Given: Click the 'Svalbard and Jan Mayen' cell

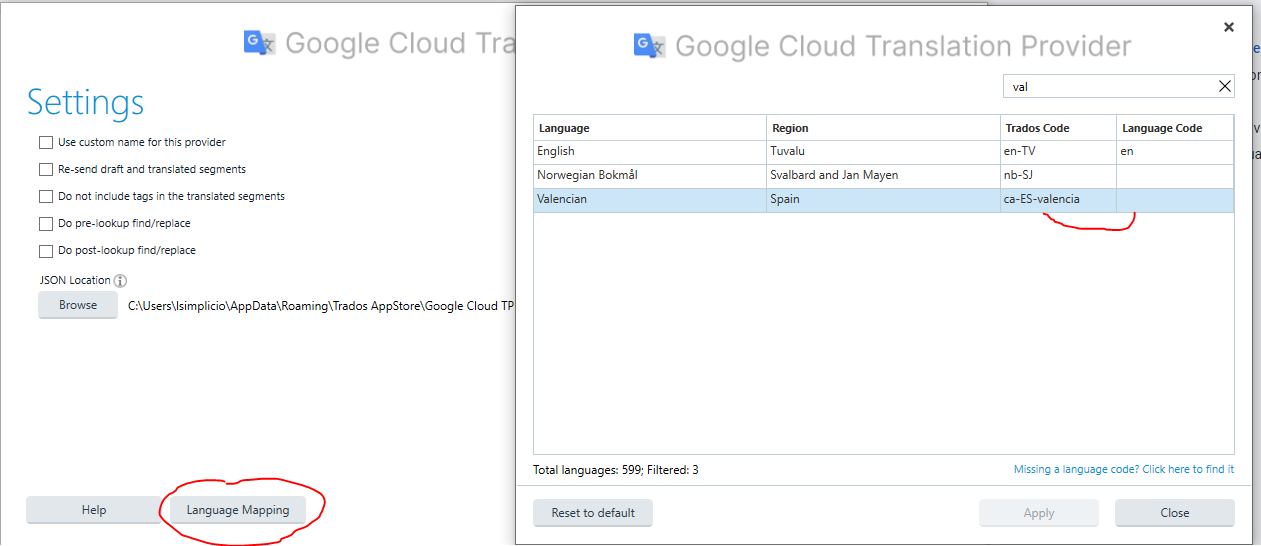Looking at the screenshot, I should 884,176.
